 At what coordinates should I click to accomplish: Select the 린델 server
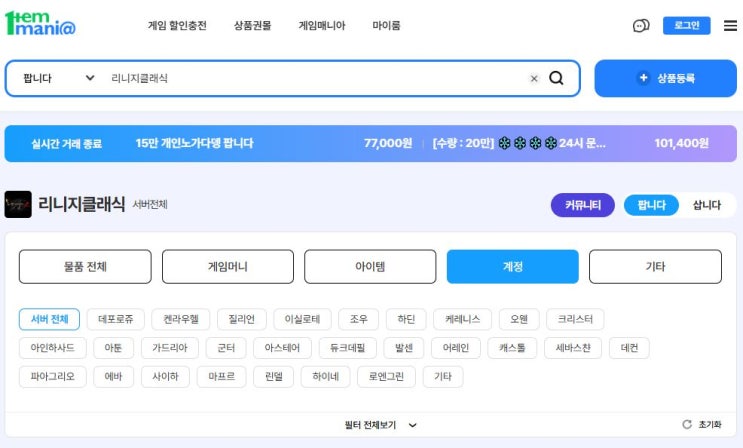click(x=273, y=376)
